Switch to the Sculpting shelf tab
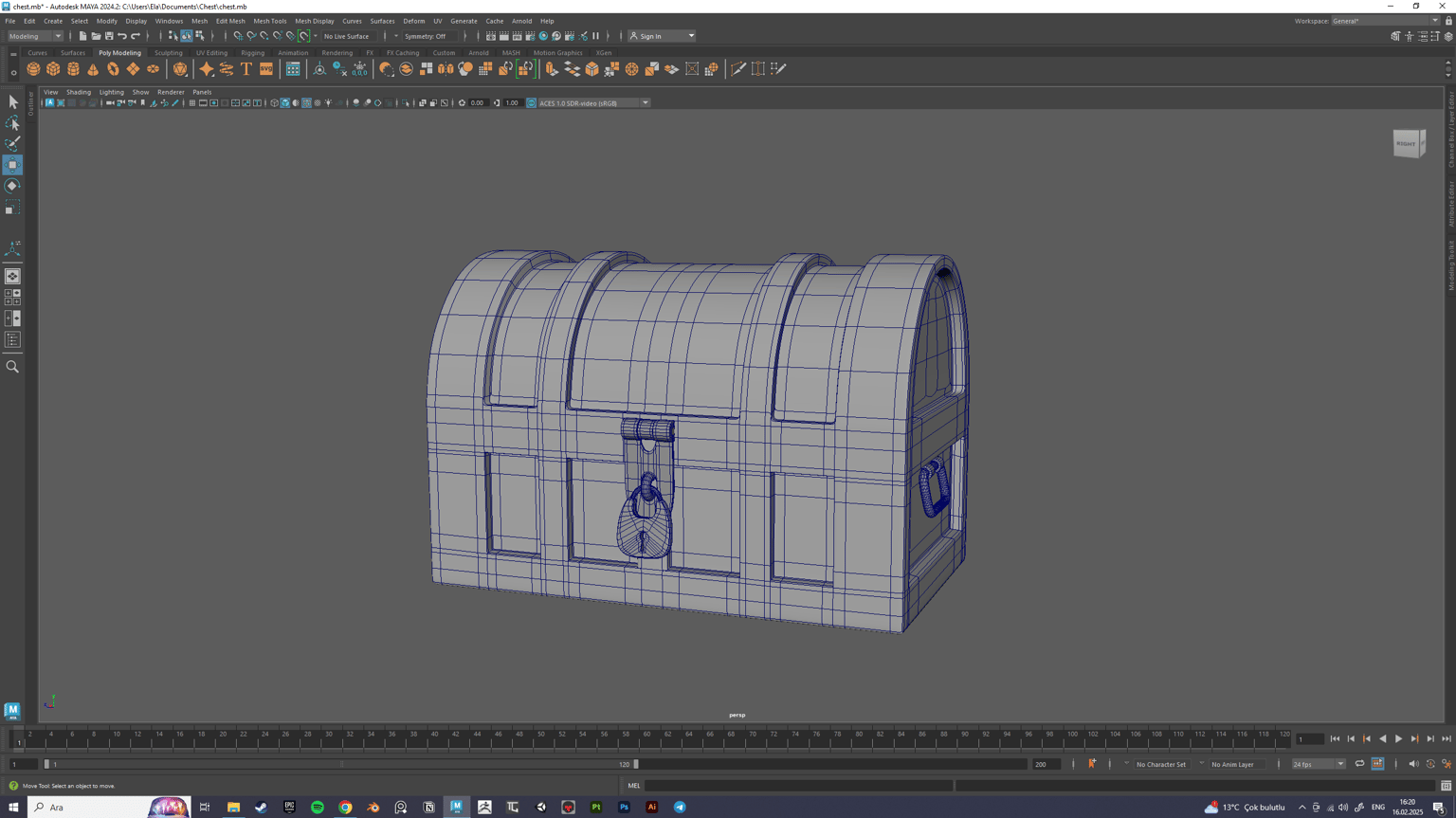The width and height of the screenshot is (1456, 818). 169,53
